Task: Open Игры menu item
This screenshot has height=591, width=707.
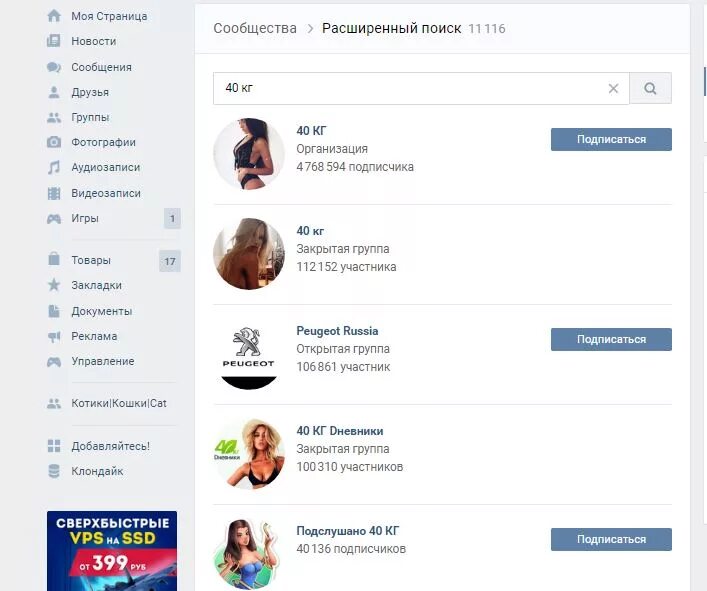Action: pos(85,218)
